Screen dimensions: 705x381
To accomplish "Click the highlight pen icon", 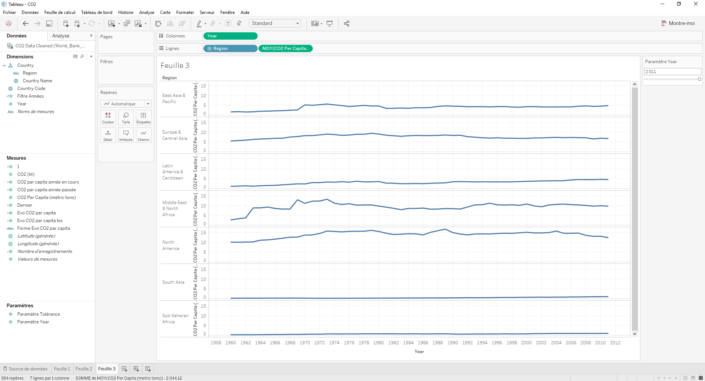I will click(x=199, y=23).
